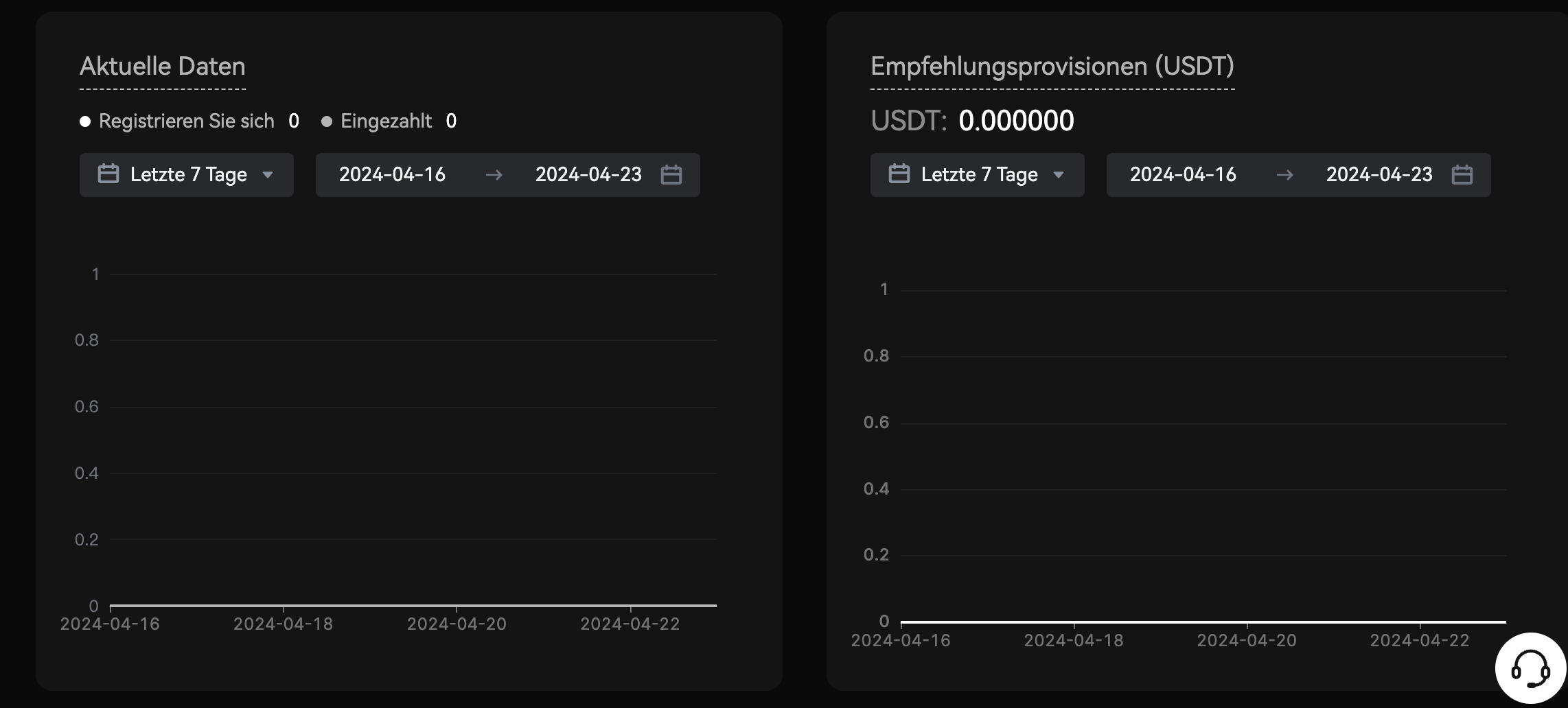This screenshot has width=1568, height=708.
Task: Click the arrow between Aktuelle Daten dates
Action: coord(494,175)
